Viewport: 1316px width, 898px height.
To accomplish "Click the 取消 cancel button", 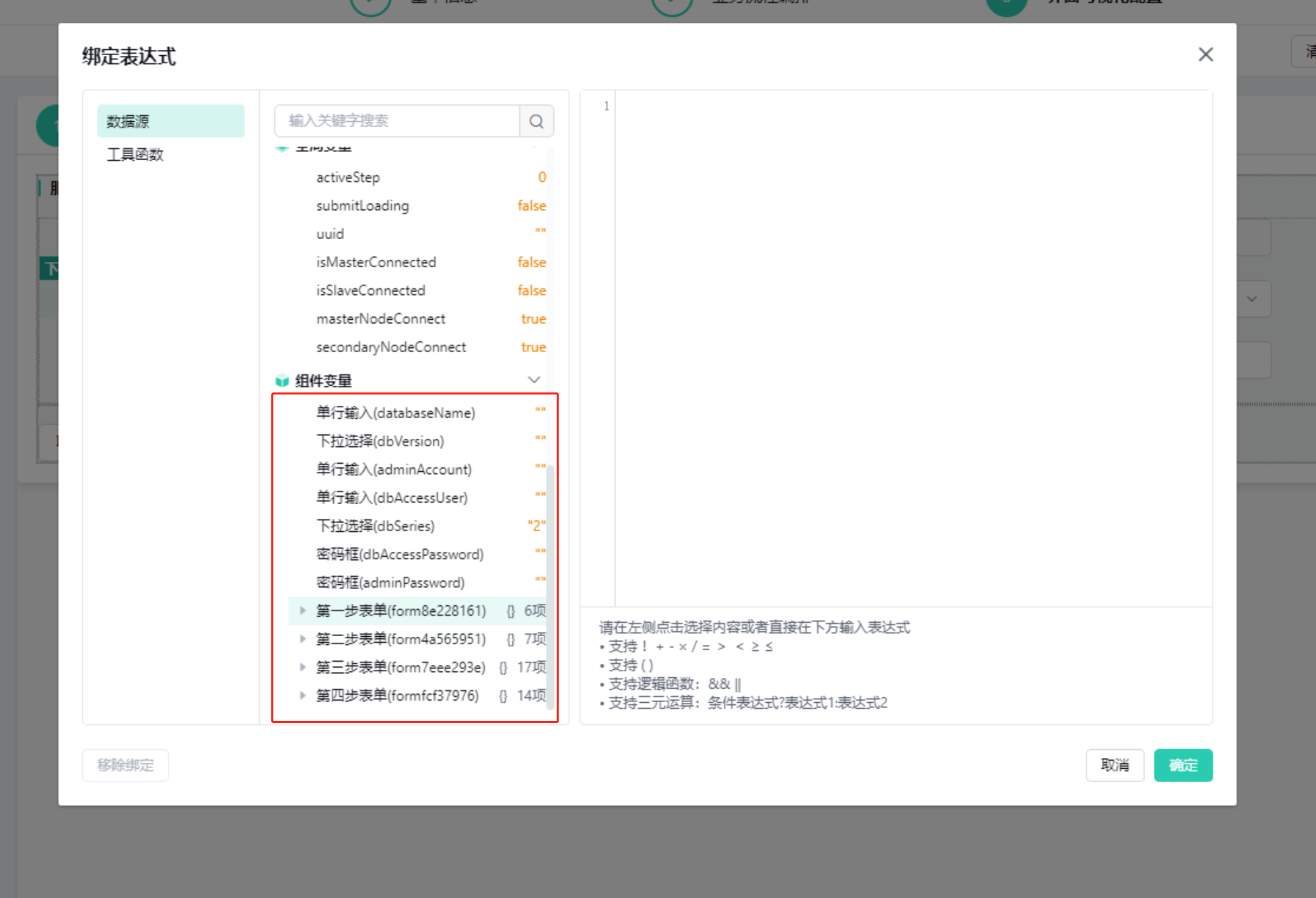I will tap(1115, 765).
